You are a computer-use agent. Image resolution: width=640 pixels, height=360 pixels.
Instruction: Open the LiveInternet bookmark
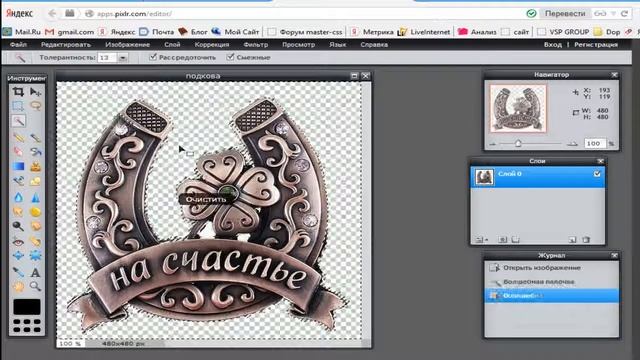click(x=424, y=31)
